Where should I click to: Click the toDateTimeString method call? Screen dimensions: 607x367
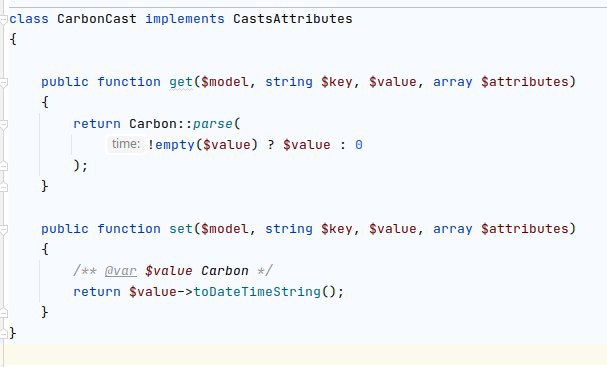pyautogui.click(x=257, y=292)
